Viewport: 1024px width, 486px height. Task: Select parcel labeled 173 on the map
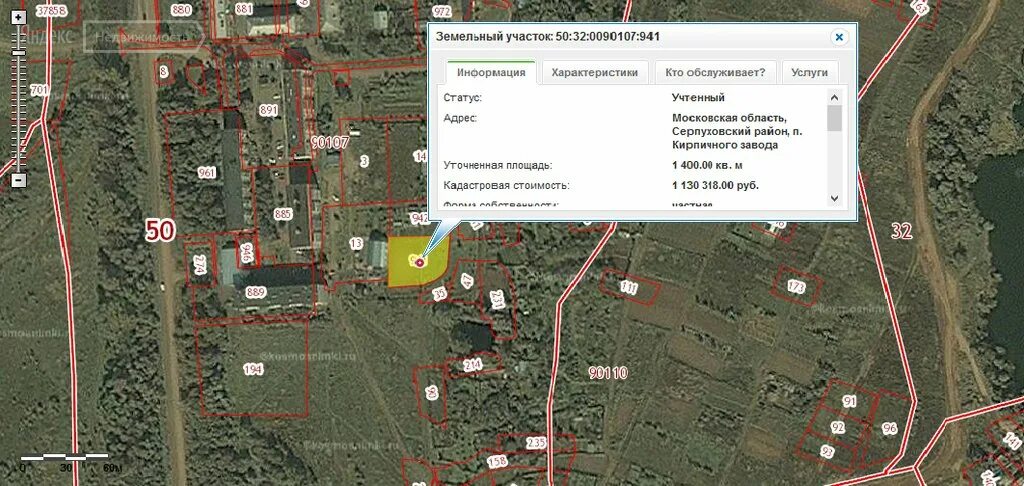pyautogui.click(x=796, y=287)
